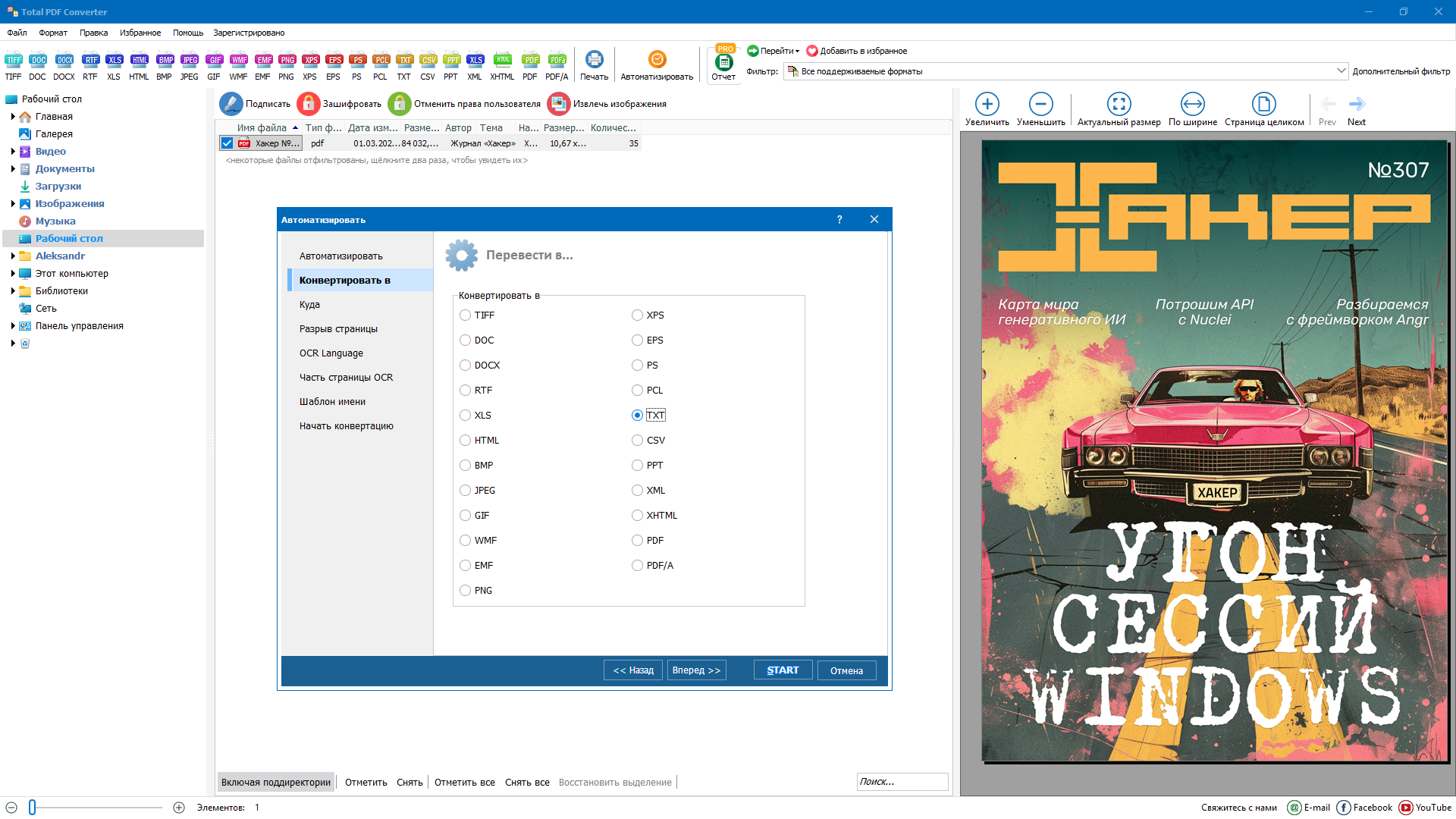Select the DOCX radio button
Screen dimensions: 1456x819
(465, 366)
